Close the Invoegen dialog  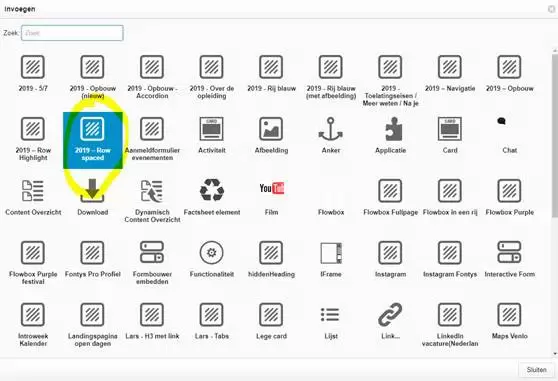click(551, 9)
